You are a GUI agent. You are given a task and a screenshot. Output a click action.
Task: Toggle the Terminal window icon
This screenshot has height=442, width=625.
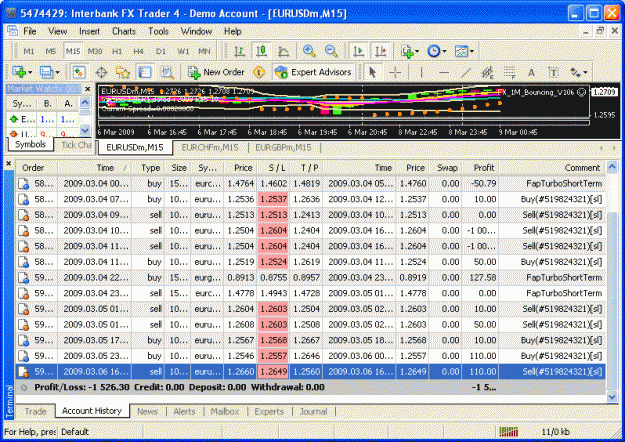tap(145, 73)
